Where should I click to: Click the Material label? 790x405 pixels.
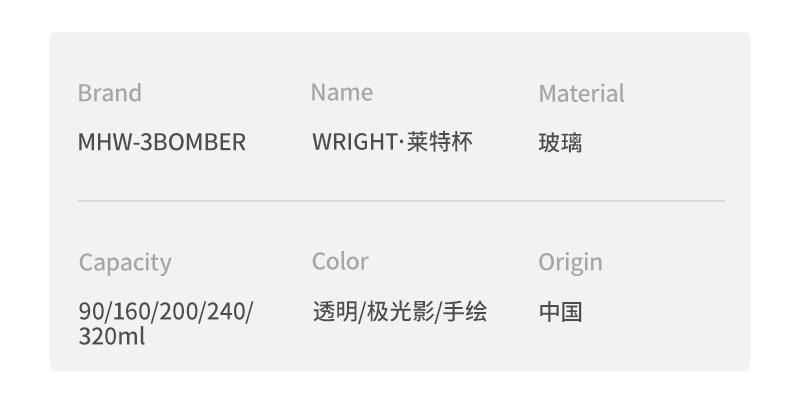click(x=581, y=93)
